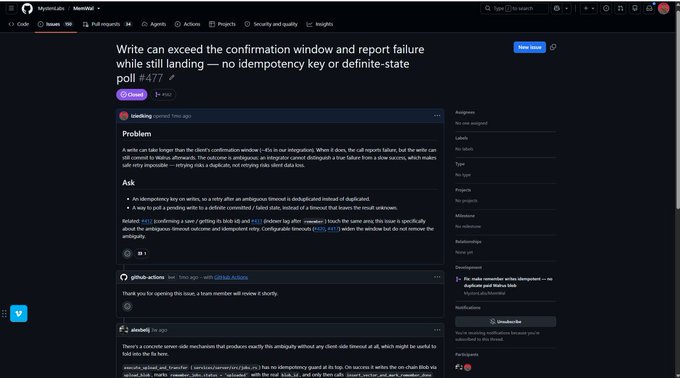
Task: Open the MemWal repository link
Action: click(x=83, y=8)
